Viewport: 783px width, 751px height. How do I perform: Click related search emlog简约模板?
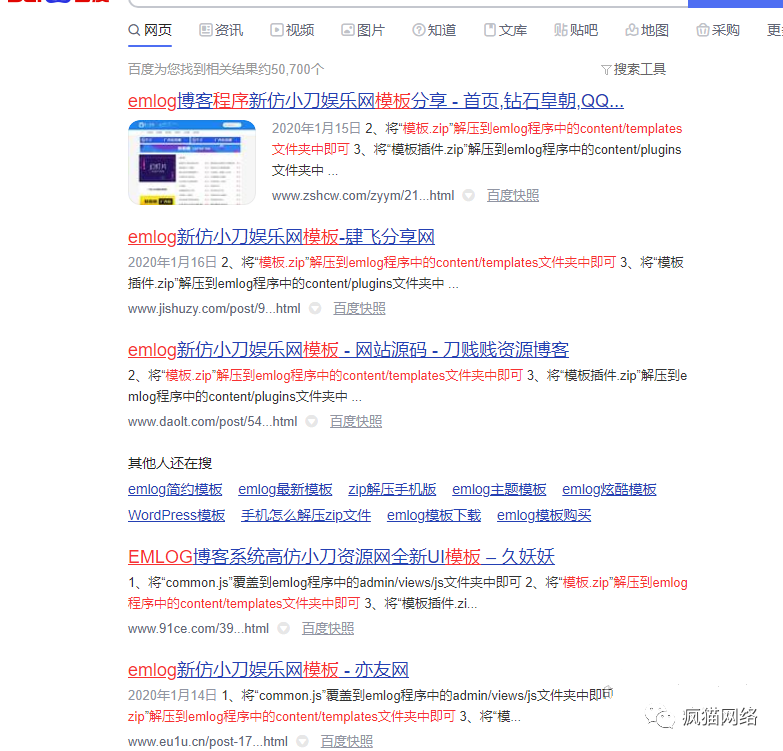175,489
